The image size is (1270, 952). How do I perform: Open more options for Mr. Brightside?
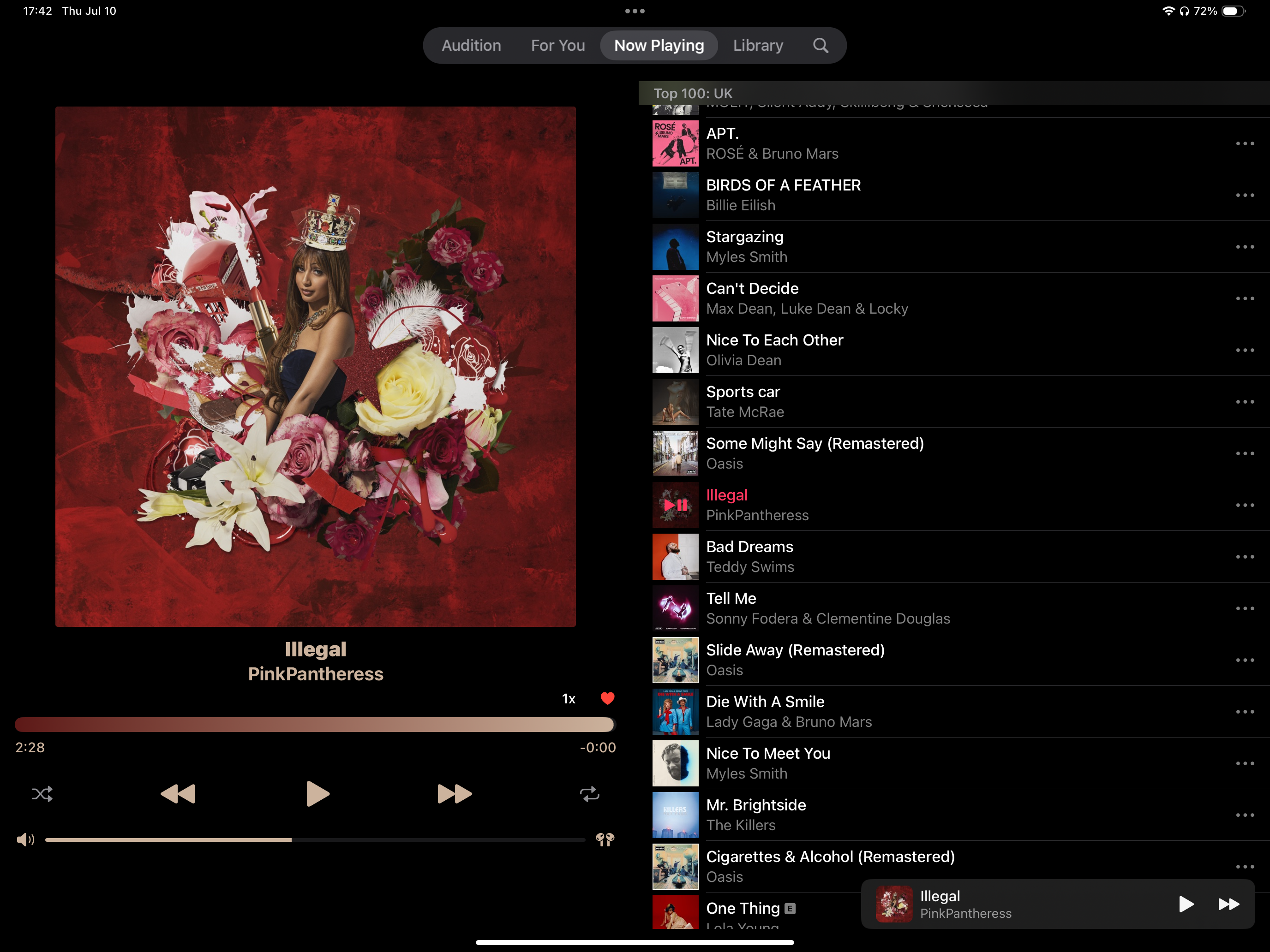1245,815
